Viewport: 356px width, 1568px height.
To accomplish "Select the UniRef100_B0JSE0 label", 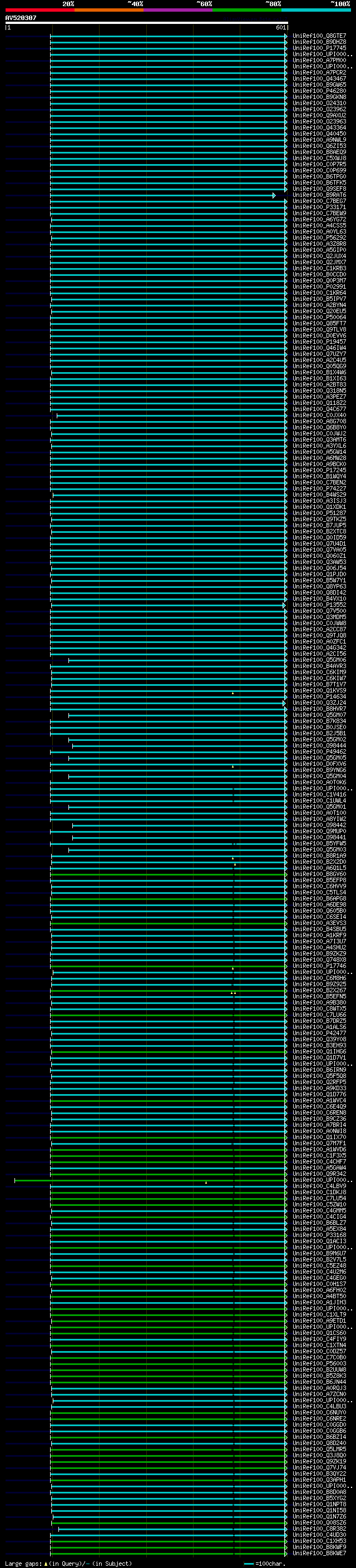I will pyautogui.click(x=319, y=728).
